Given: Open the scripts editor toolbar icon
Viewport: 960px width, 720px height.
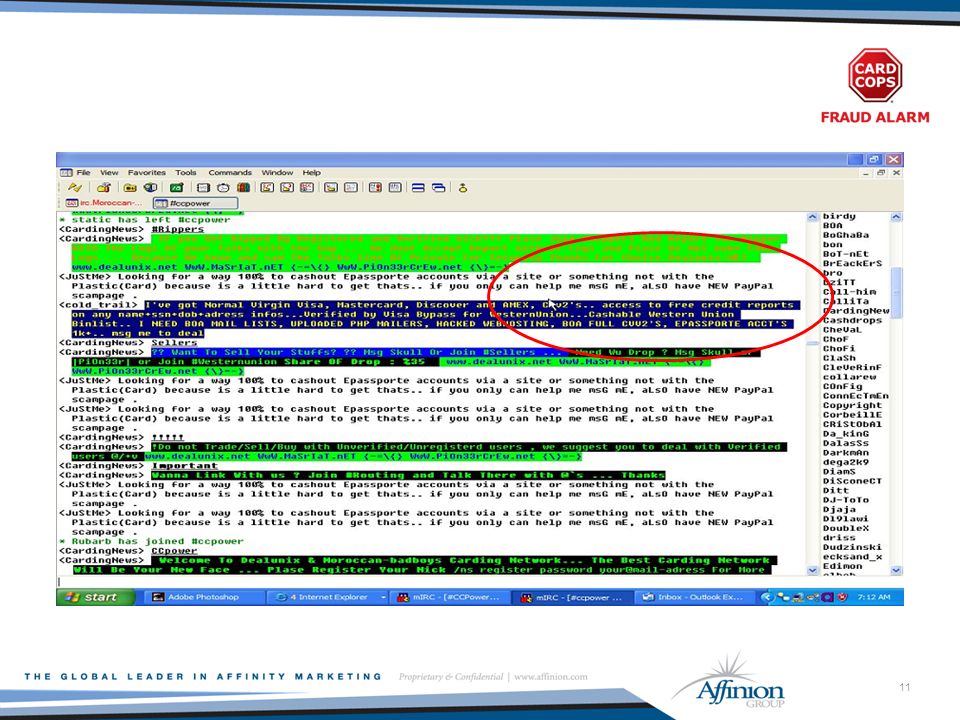Looking at the screenshot, I should 177,187.
